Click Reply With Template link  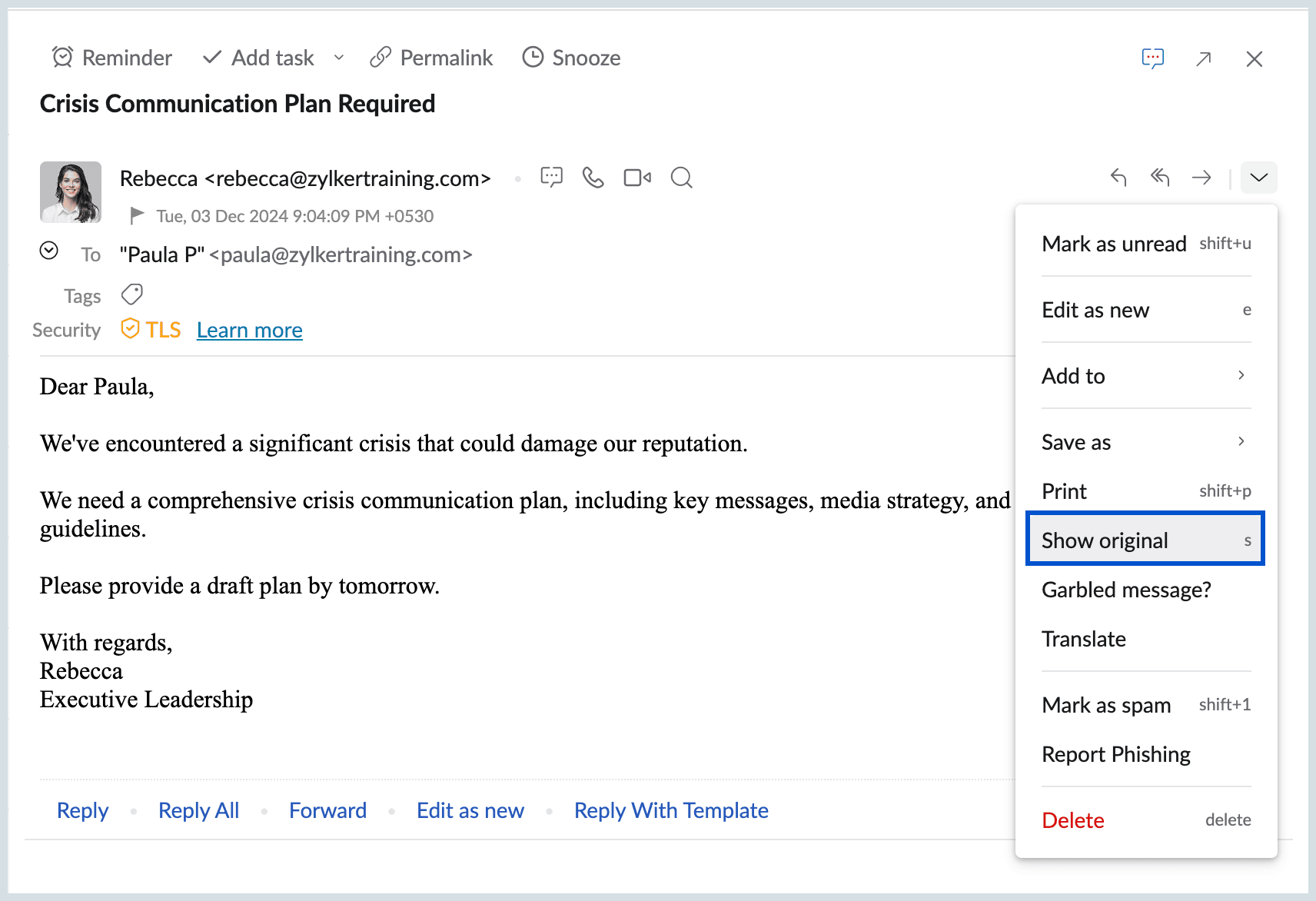click(x=671, y=810)
